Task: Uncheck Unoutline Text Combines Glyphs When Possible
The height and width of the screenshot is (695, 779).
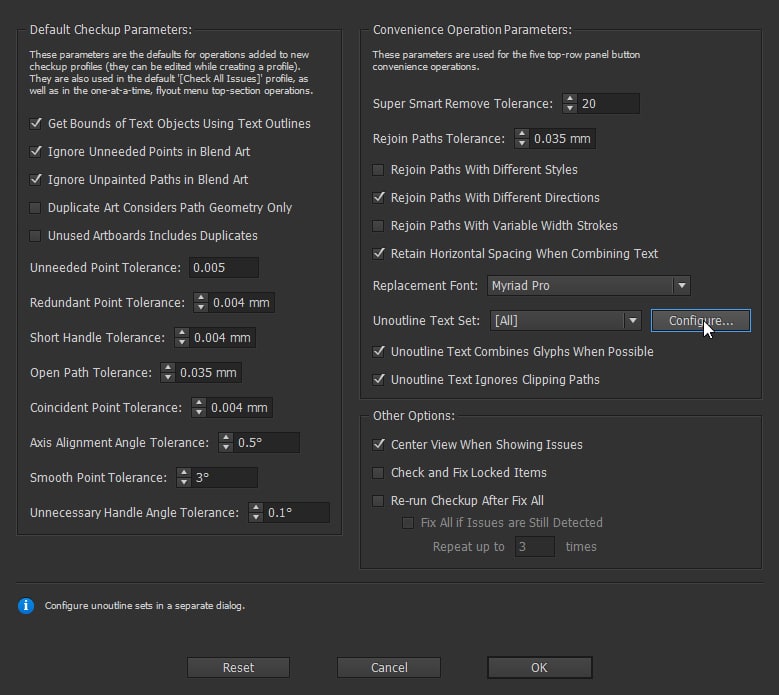Action: click(x=378, y=351)
